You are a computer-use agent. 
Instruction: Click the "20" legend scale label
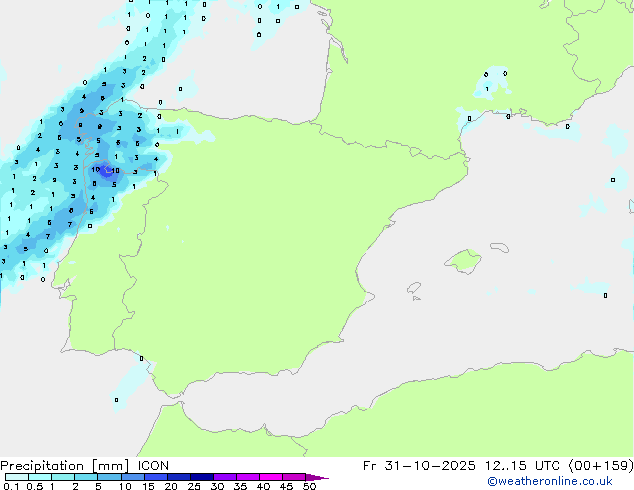click(171, 486)
